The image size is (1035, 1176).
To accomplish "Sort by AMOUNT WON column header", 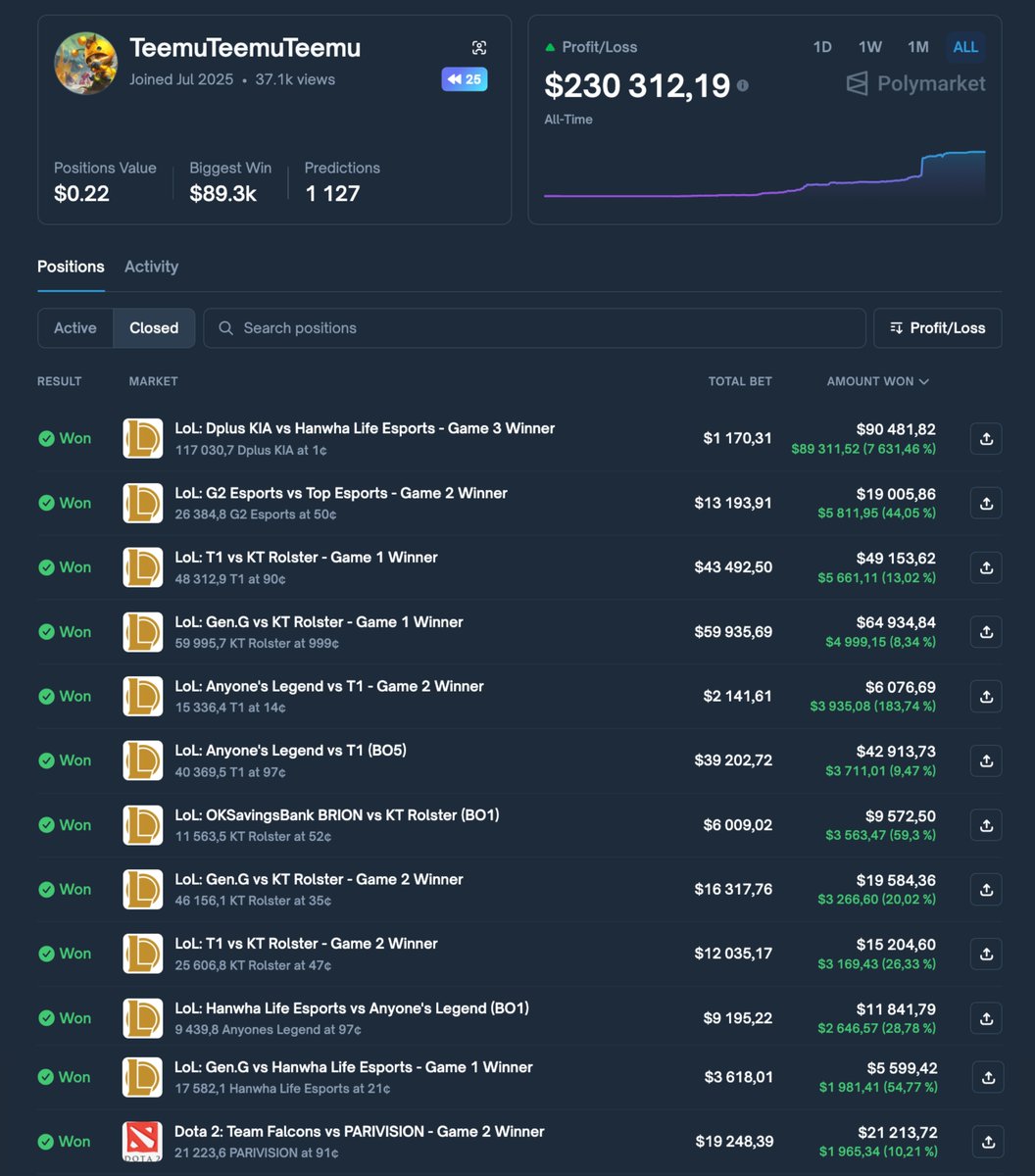I will pos(877,381).
